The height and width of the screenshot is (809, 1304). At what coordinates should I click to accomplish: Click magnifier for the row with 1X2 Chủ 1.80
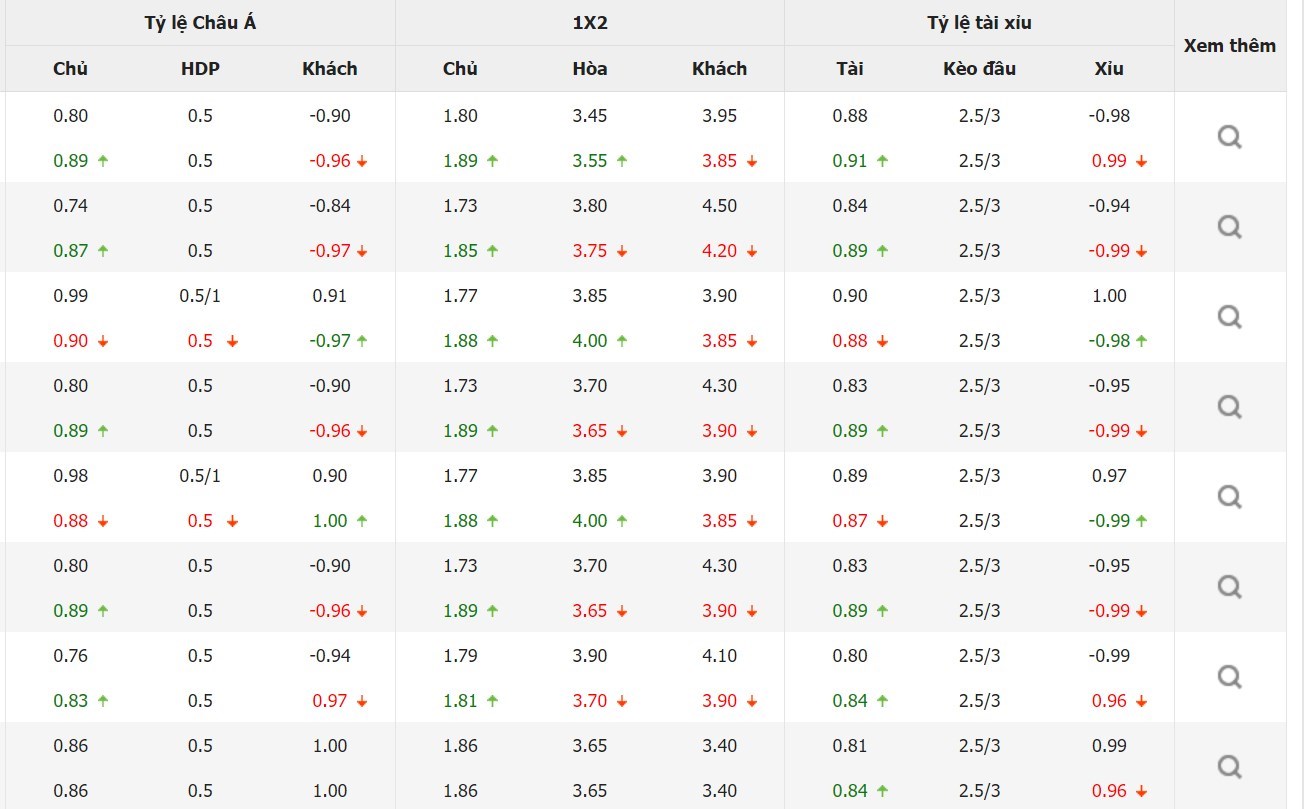click(x=1229, y=137)
